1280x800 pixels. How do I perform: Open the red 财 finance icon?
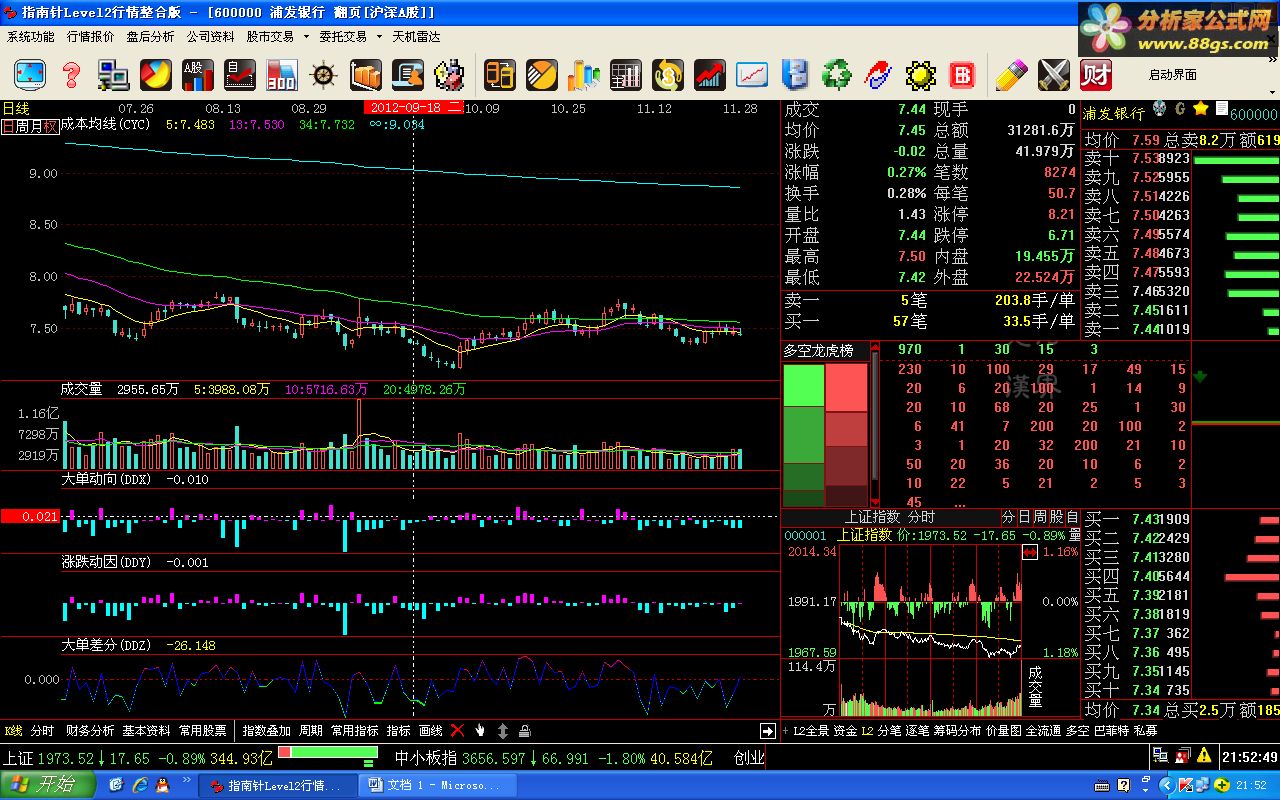pos(1096,74)
